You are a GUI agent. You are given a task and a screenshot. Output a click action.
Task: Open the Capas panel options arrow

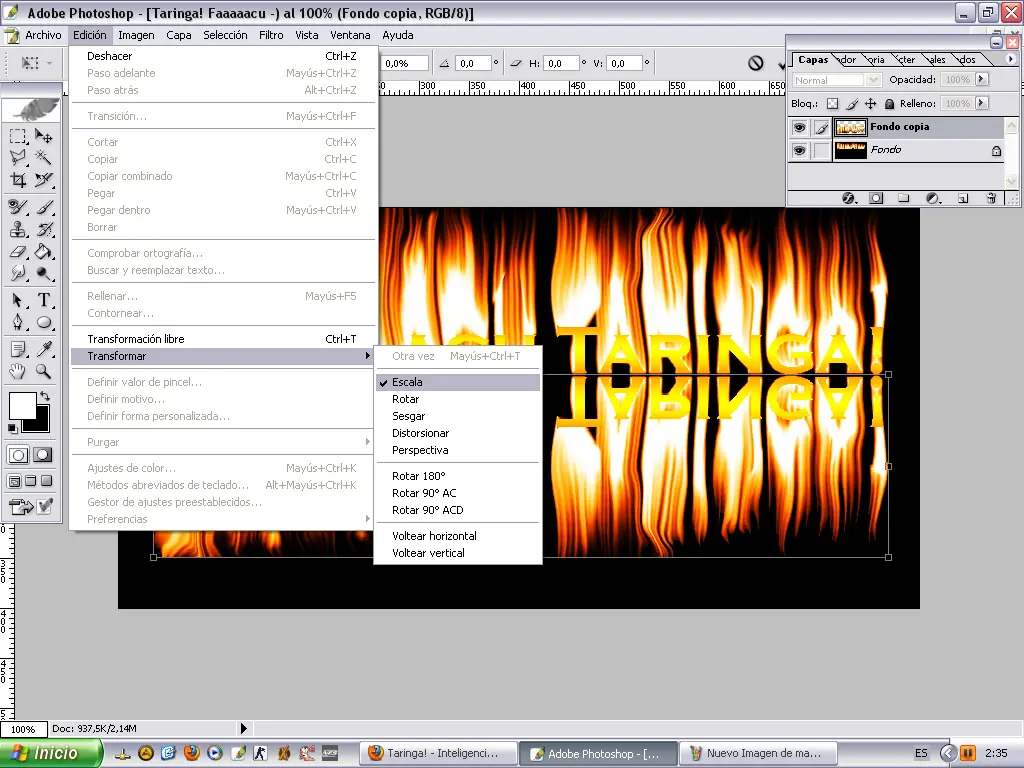click(1010, 59)
